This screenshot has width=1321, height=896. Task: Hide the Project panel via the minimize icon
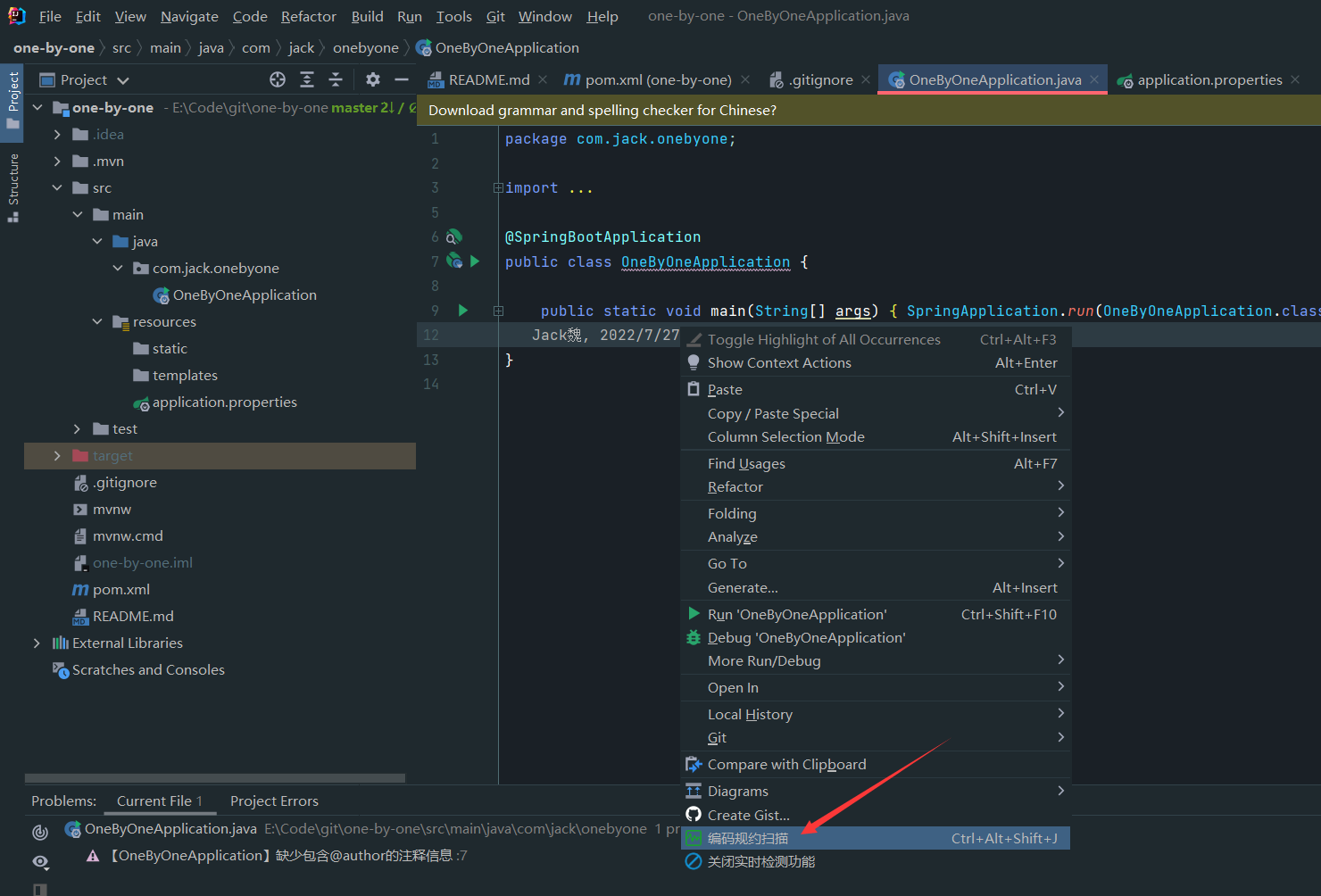pyautogui.click(x=401, y=79)
